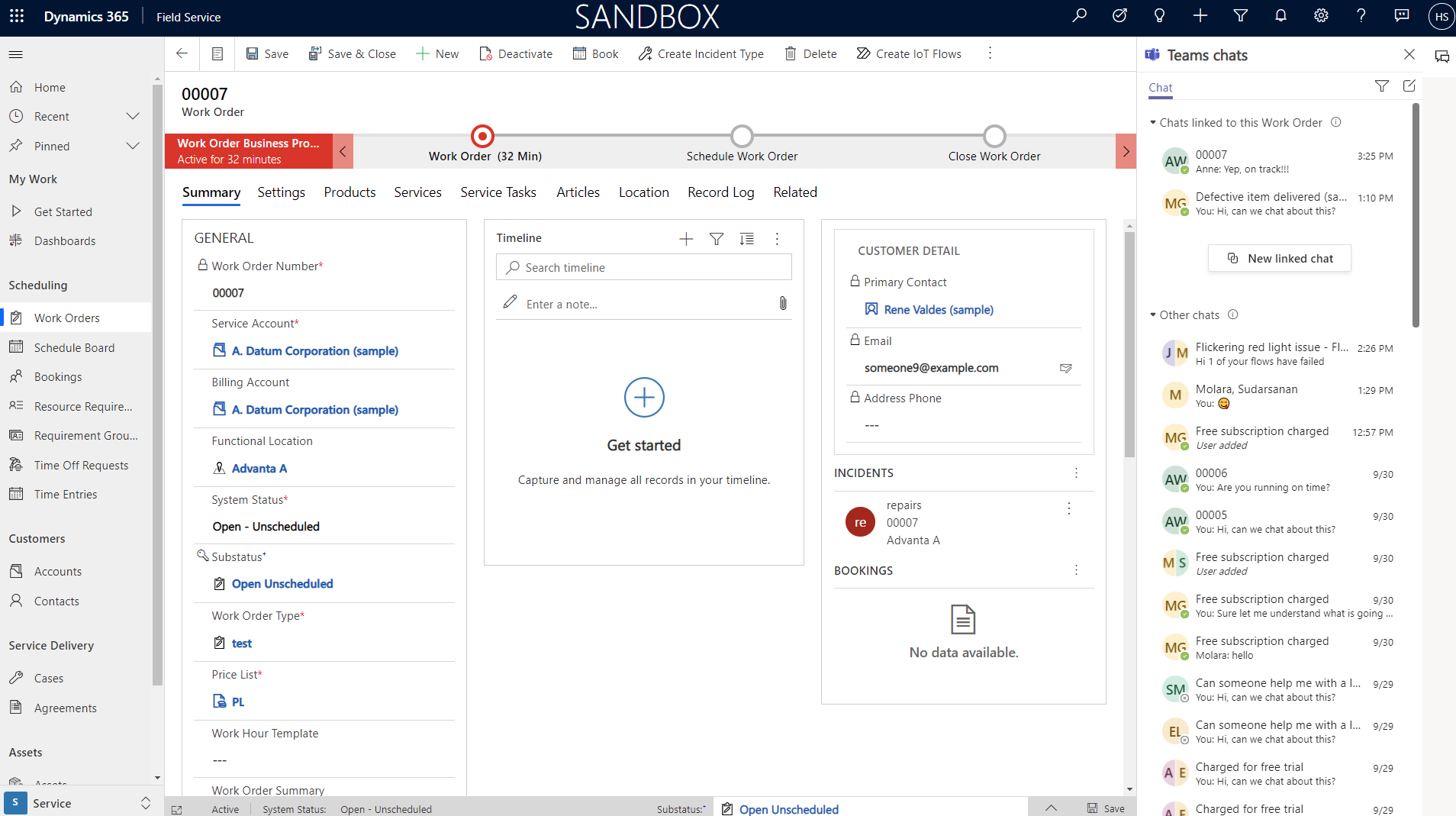Screen dimensions: 1456x816
Task: Click the New linked chat button
Action: 1279,258
